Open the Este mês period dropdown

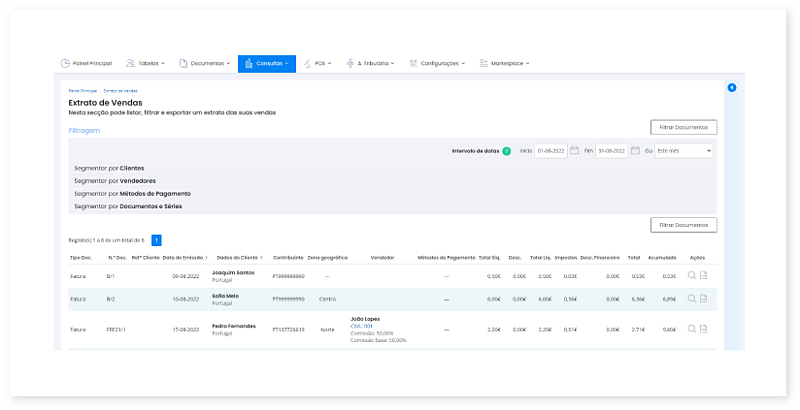click(x=684, y=151)
